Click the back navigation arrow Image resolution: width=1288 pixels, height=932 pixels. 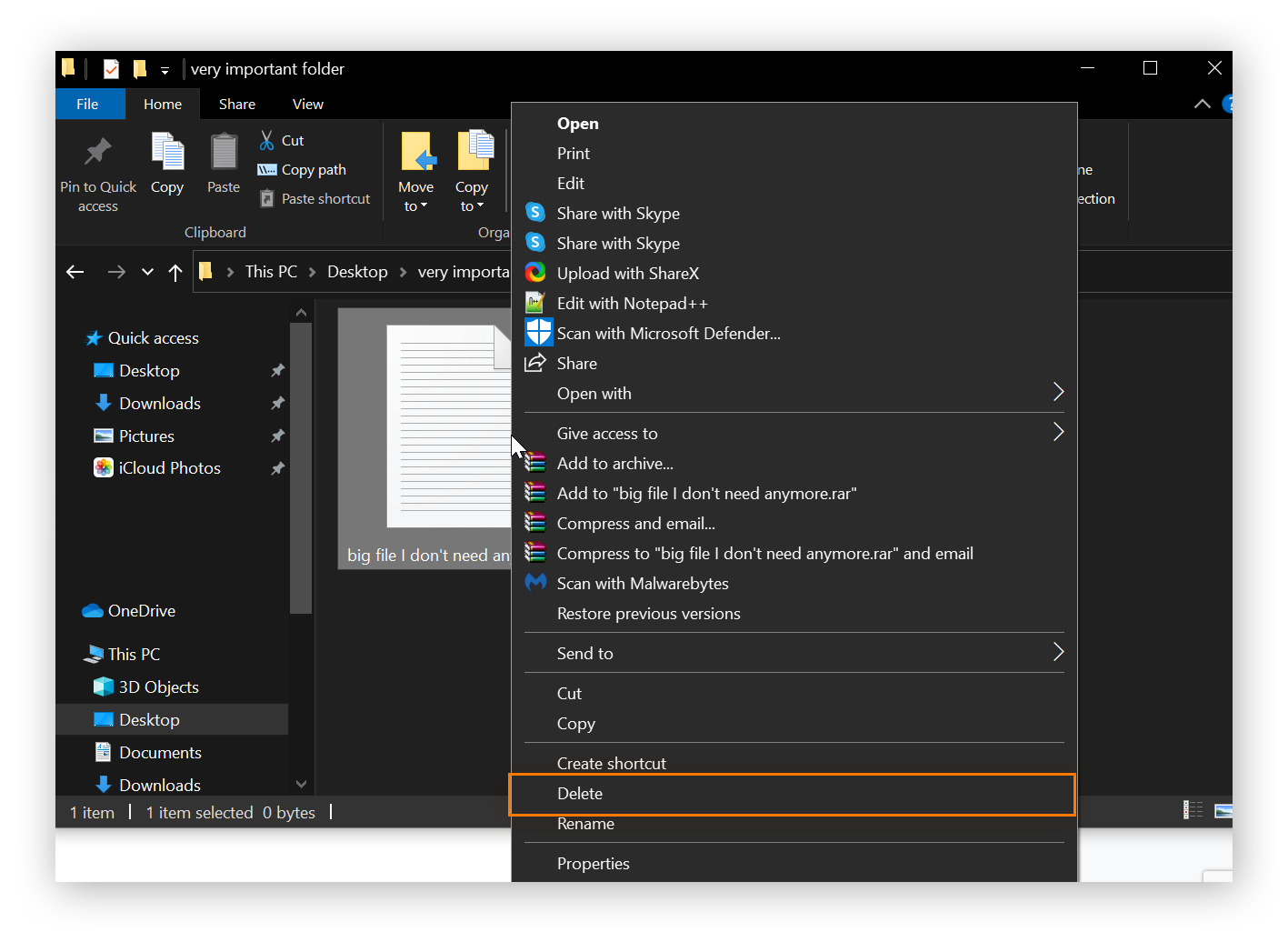click(75, 271)
